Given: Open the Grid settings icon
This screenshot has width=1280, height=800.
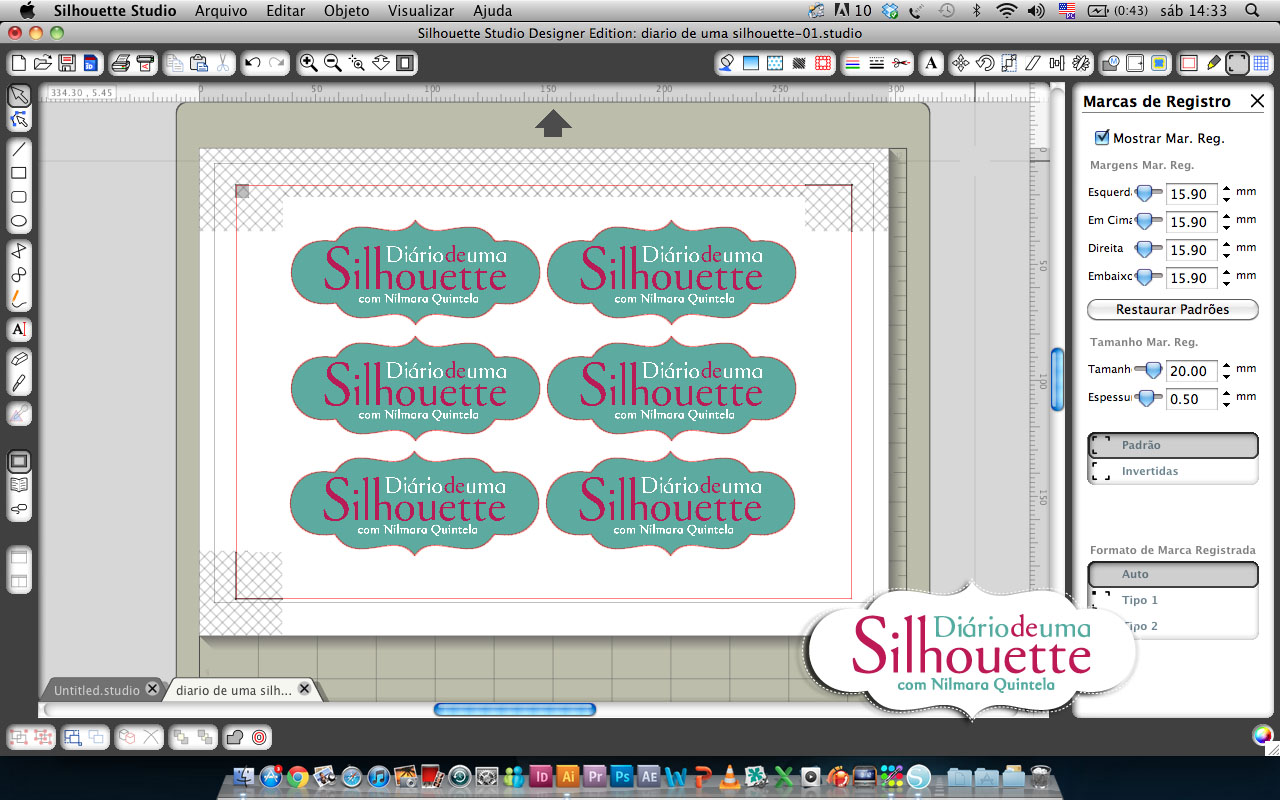Looking at the screenshot, I should (1261, 63).
